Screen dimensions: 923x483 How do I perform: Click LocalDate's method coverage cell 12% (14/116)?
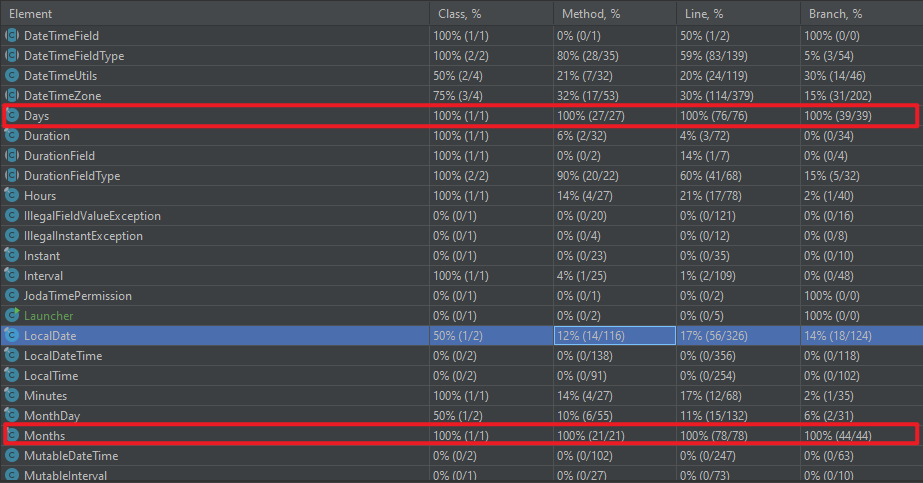[x=614, y=335]
